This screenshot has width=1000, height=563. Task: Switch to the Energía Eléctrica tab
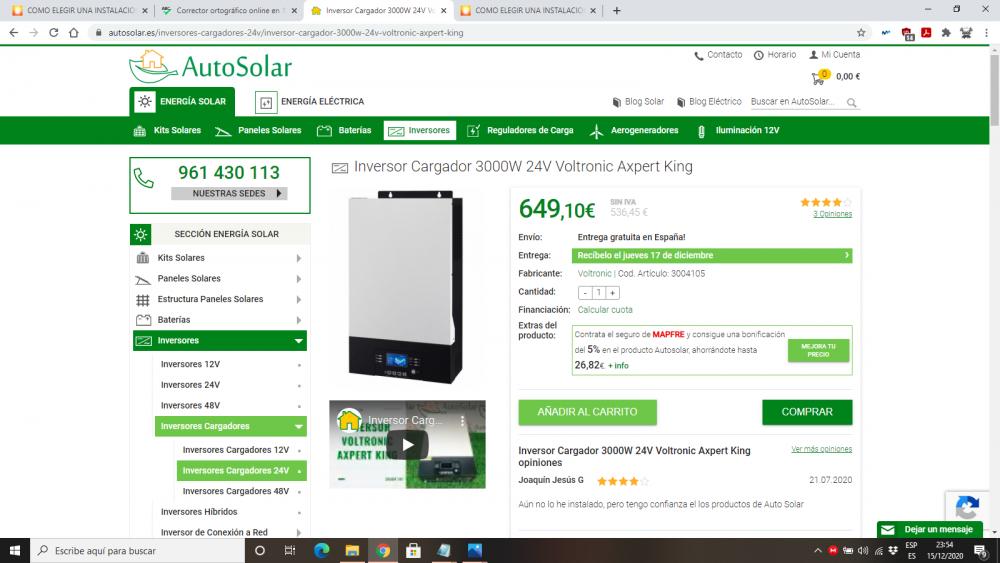click(x=310, y=101)
